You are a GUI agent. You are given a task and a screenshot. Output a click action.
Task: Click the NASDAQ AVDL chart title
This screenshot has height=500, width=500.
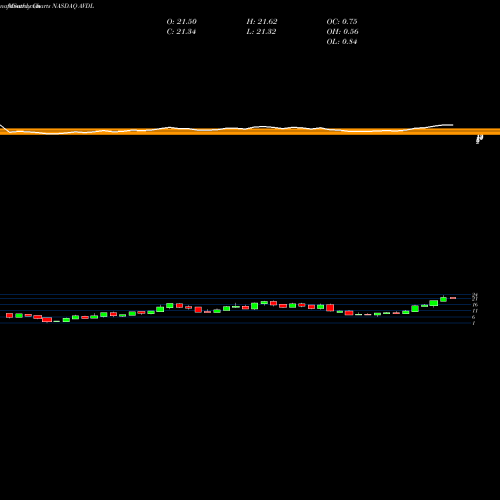(73, 6)
